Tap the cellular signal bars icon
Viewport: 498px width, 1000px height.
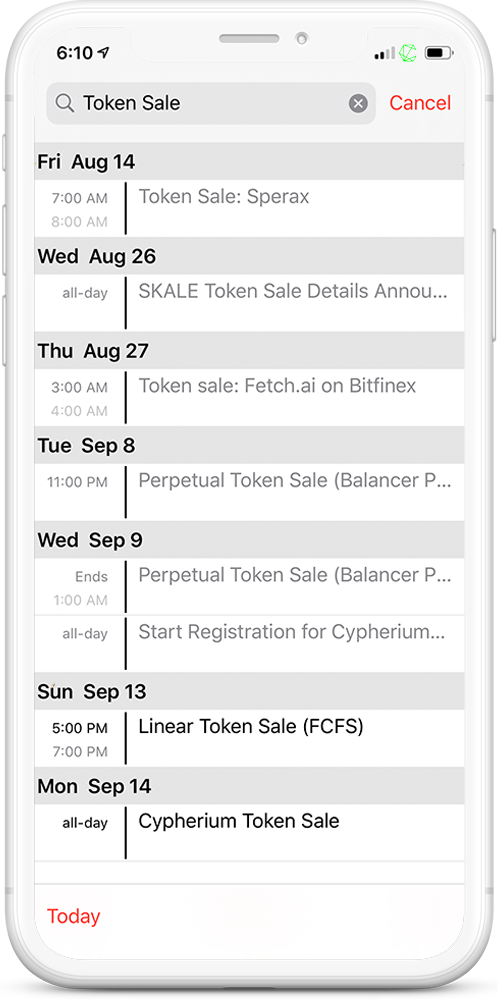[x=384, y=54]
